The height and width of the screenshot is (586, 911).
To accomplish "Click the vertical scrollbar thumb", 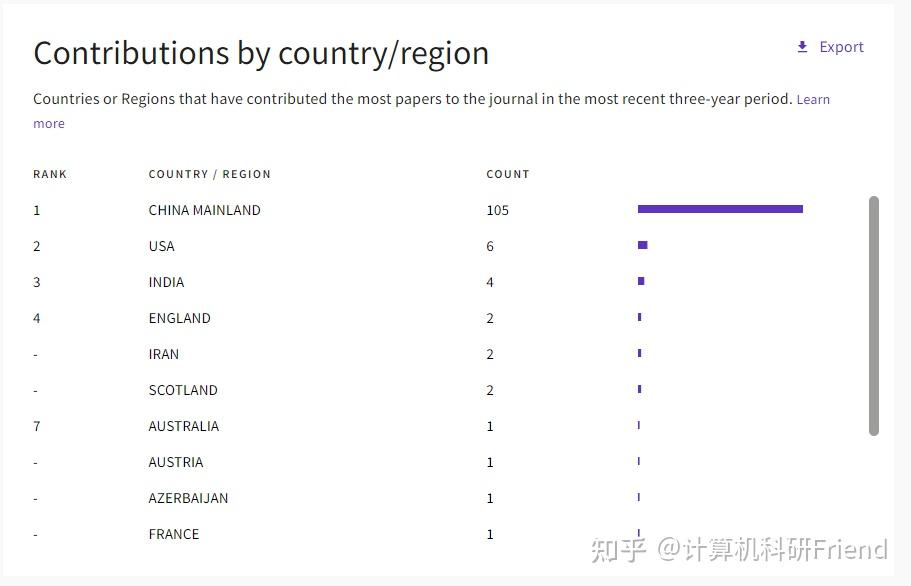I will click(873, 315).
